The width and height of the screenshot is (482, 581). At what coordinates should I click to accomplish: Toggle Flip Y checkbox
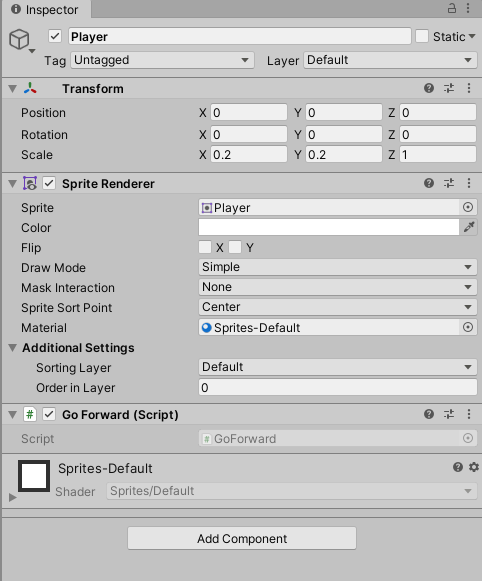point(235,247)
